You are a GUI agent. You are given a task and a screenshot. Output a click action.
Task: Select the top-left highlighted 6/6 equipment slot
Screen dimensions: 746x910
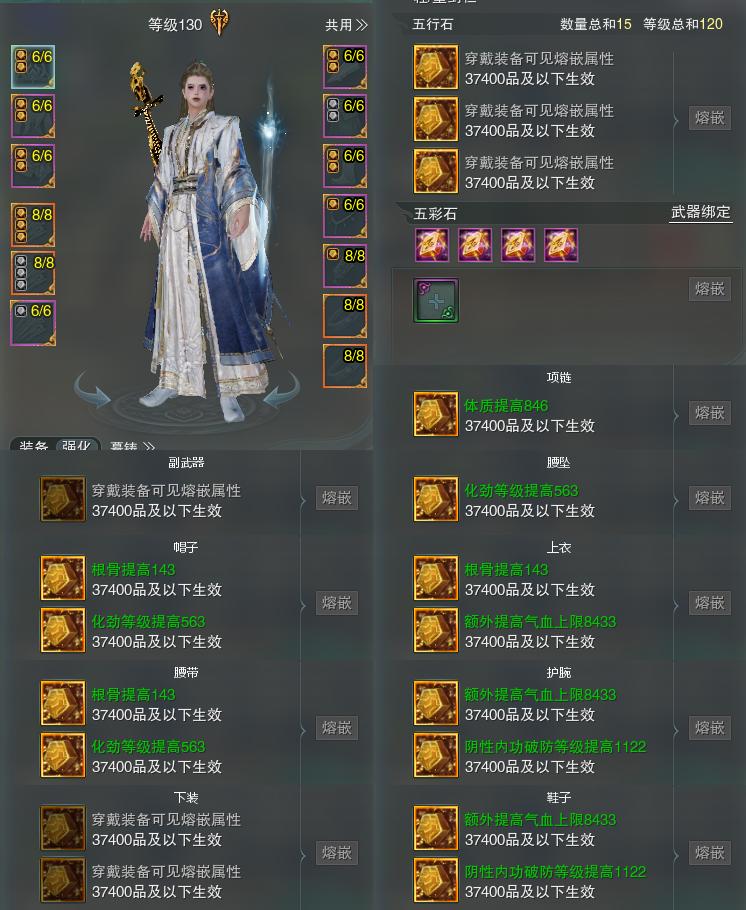[x=33, y=67]
